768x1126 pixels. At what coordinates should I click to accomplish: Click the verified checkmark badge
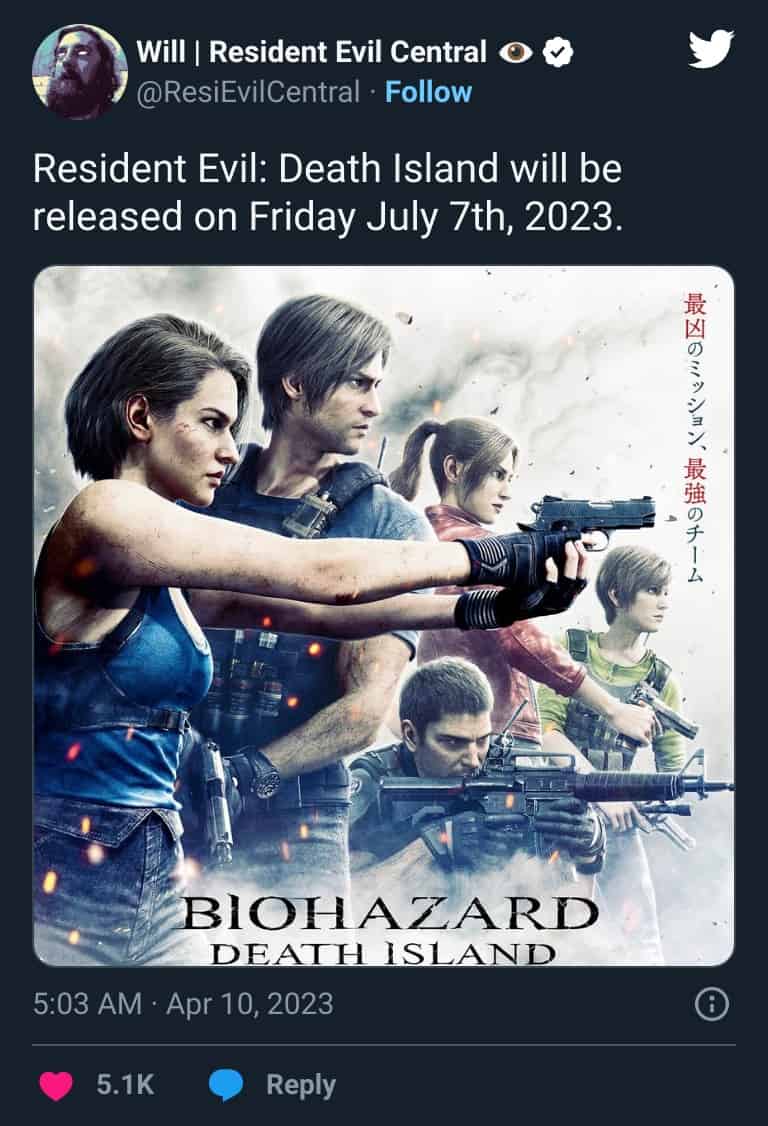tap(557, 52)
